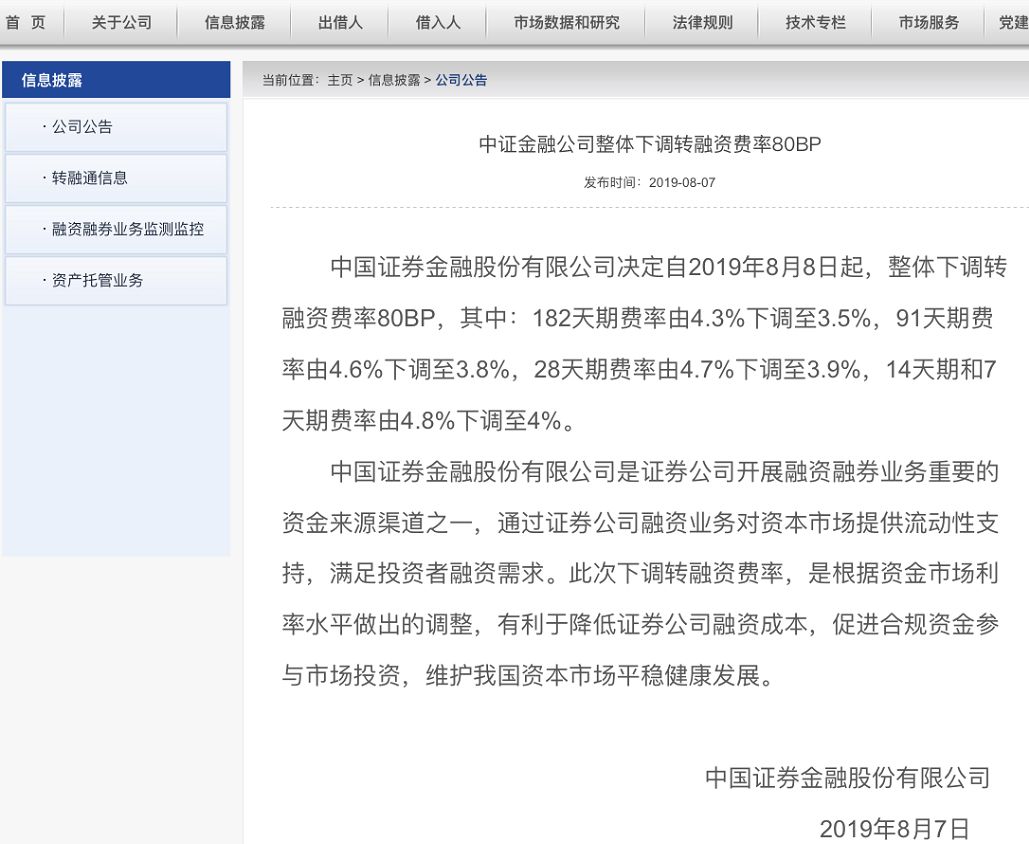Viewport: 1029px width, 844px height.
Task: Open the 首页 home menu item
Action: coord(26,22)
